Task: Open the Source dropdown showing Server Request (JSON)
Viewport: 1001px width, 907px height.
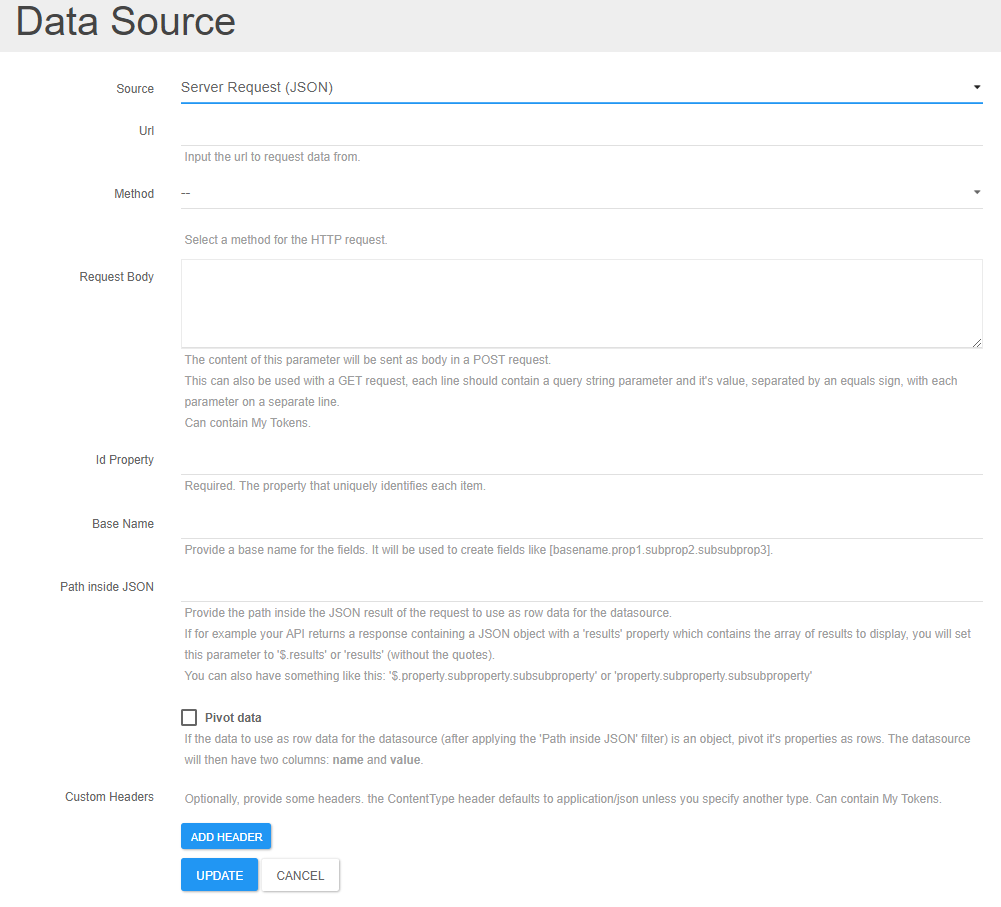Action: (x=581, y=87)
